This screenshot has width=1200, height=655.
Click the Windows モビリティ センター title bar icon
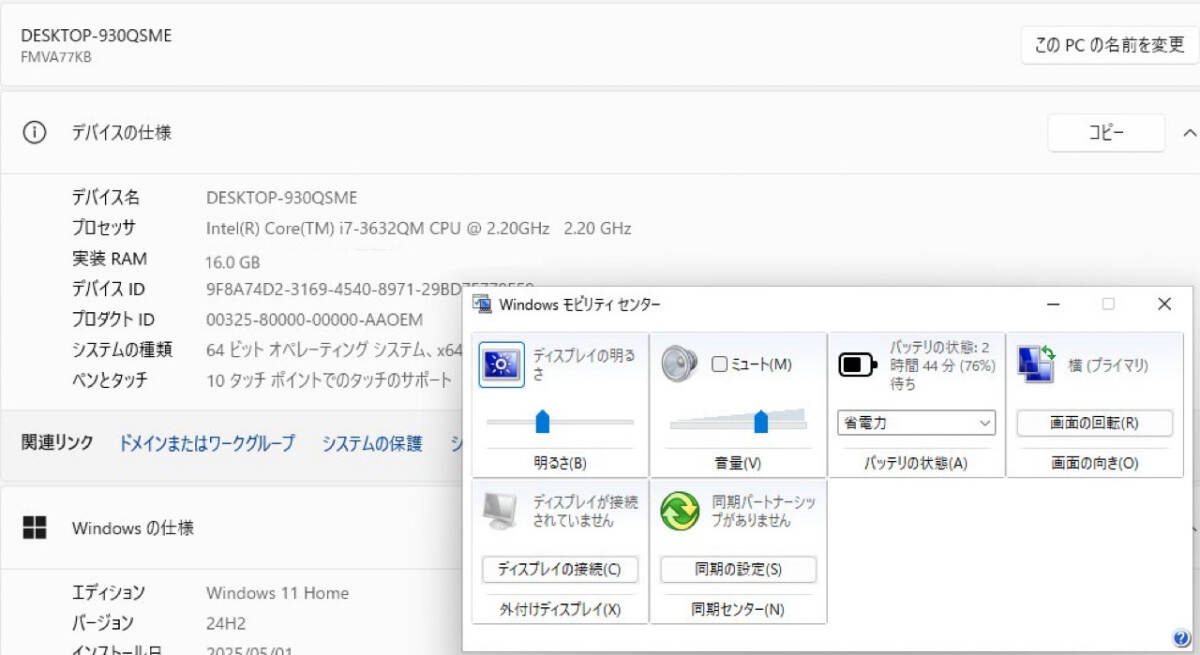[483, 304]
